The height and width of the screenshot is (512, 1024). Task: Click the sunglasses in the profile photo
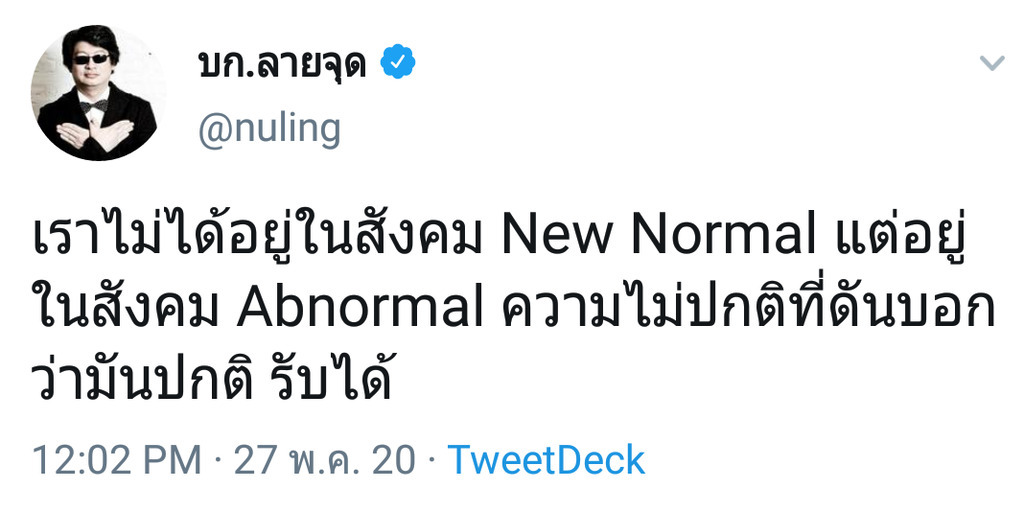tap(92, 59)
